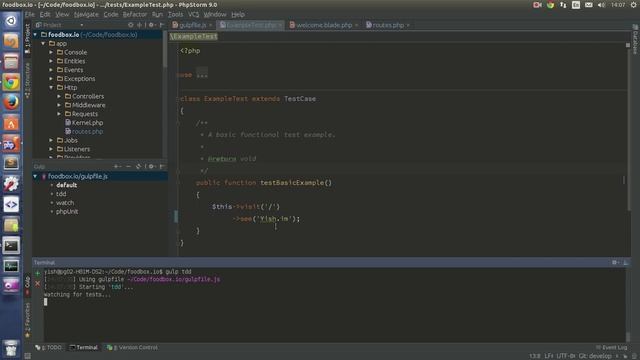Image resolution: width=640 pixels, height=360 pixels.
Task: Switch to welcome.blade.php editor tab
Action: (x=323, y=25)
